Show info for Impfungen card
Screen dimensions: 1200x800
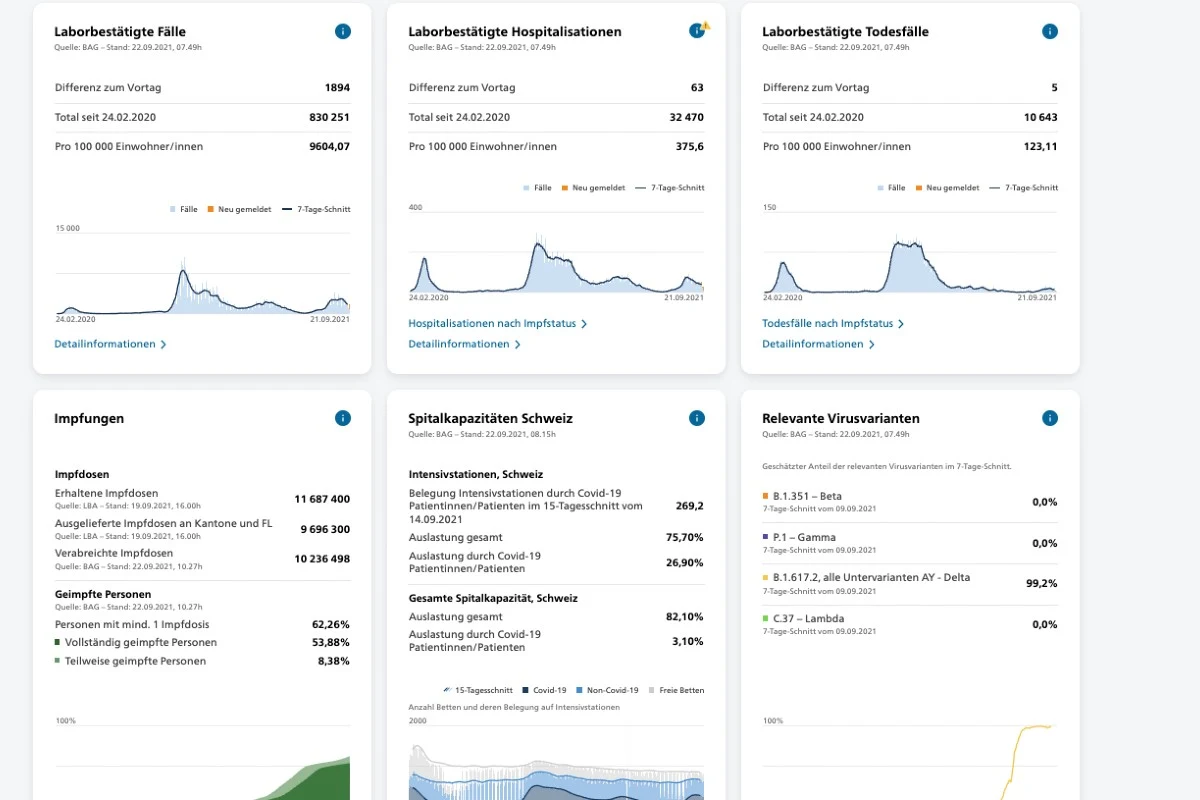coord(343,418)
